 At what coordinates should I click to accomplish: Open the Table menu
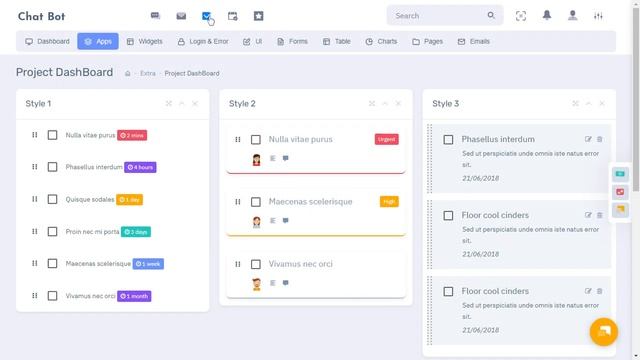(x=337, y=41)
